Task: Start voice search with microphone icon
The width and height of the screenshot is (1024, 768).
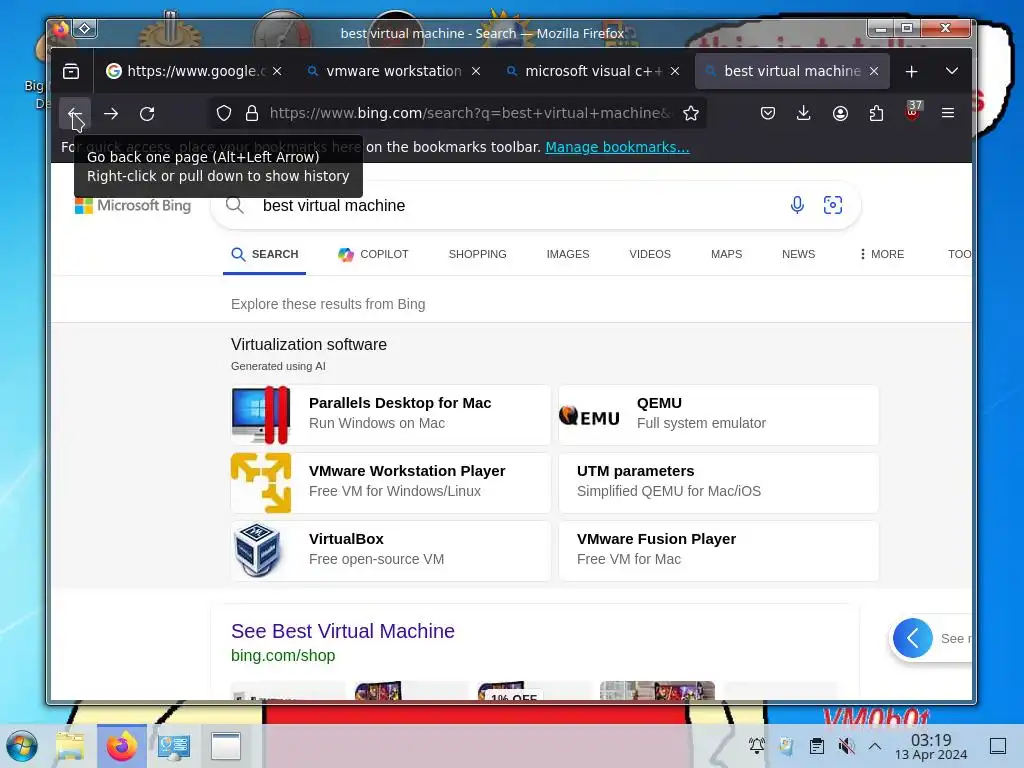Action: pos(797,205)
